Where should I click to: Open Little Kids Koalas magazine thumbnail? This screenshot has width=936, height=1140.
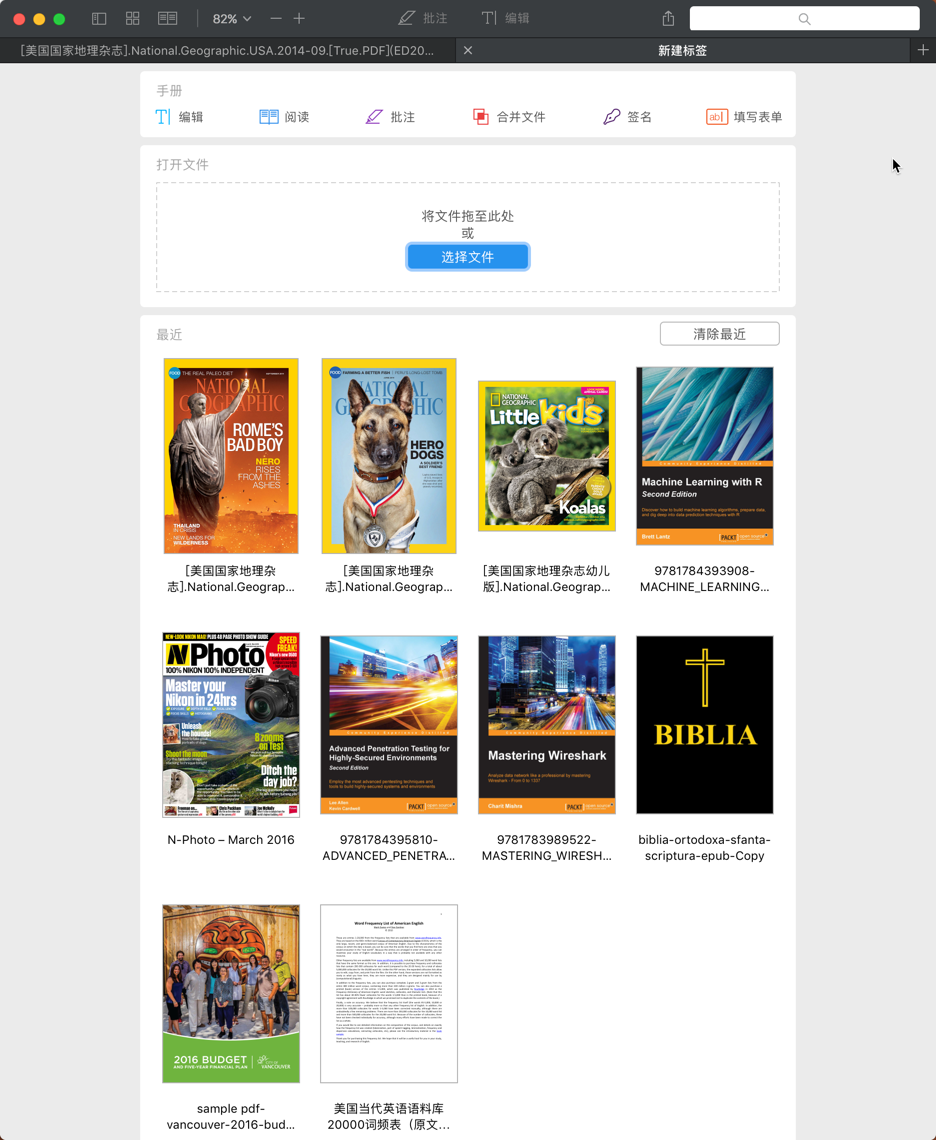pos(547,456)
